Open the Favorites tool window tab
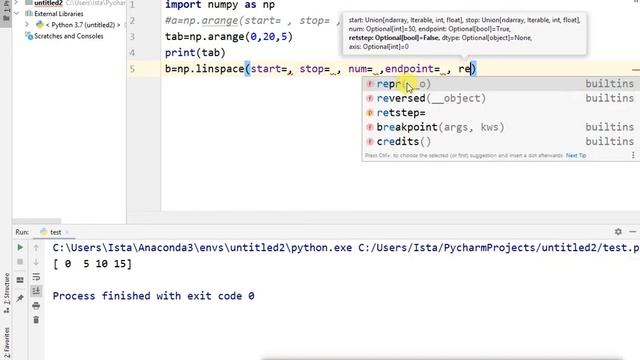The image size is (640, 360). (x=7, y=342)
